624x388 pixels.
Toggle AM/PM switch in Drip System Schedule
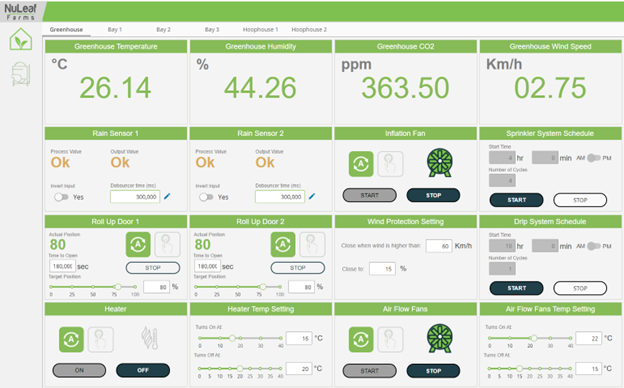(x=593, y=246)
